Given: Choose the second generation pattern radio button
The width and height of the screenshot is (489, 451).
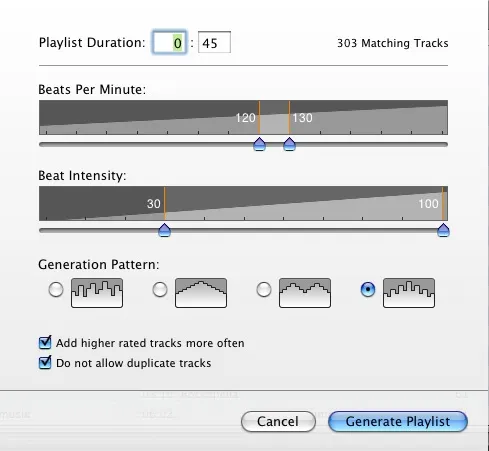Looking at the screenshot, I should point(160,289).
